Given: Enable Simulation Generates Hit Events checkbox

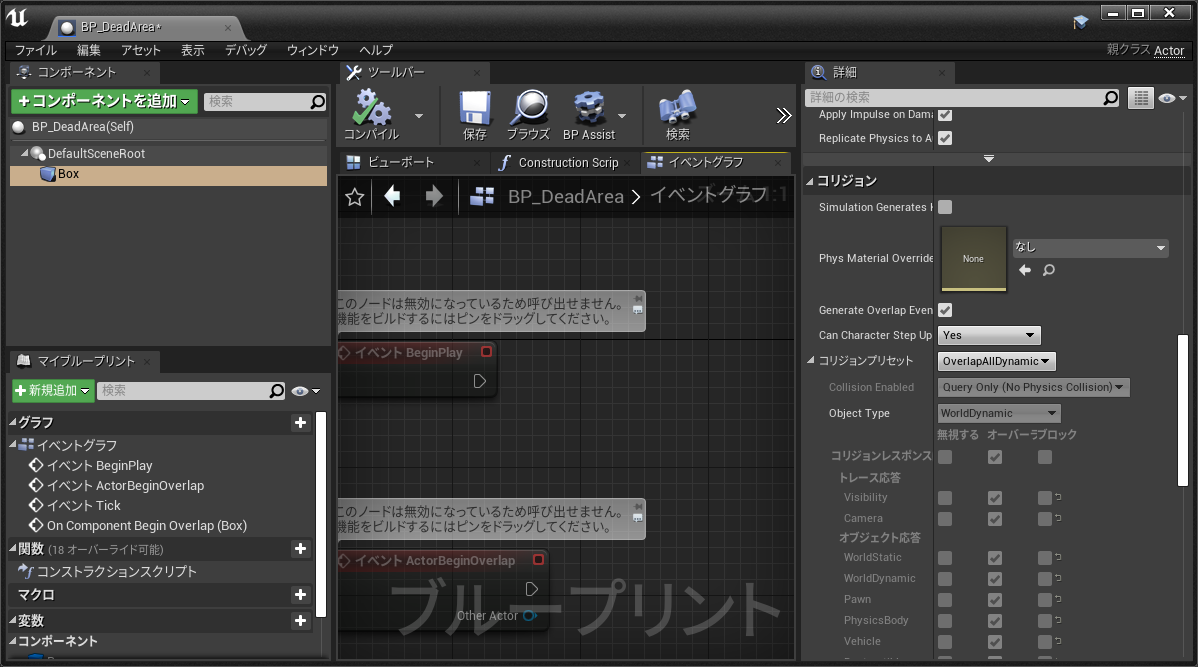Looking at the screenshot, I should point(945,207).
